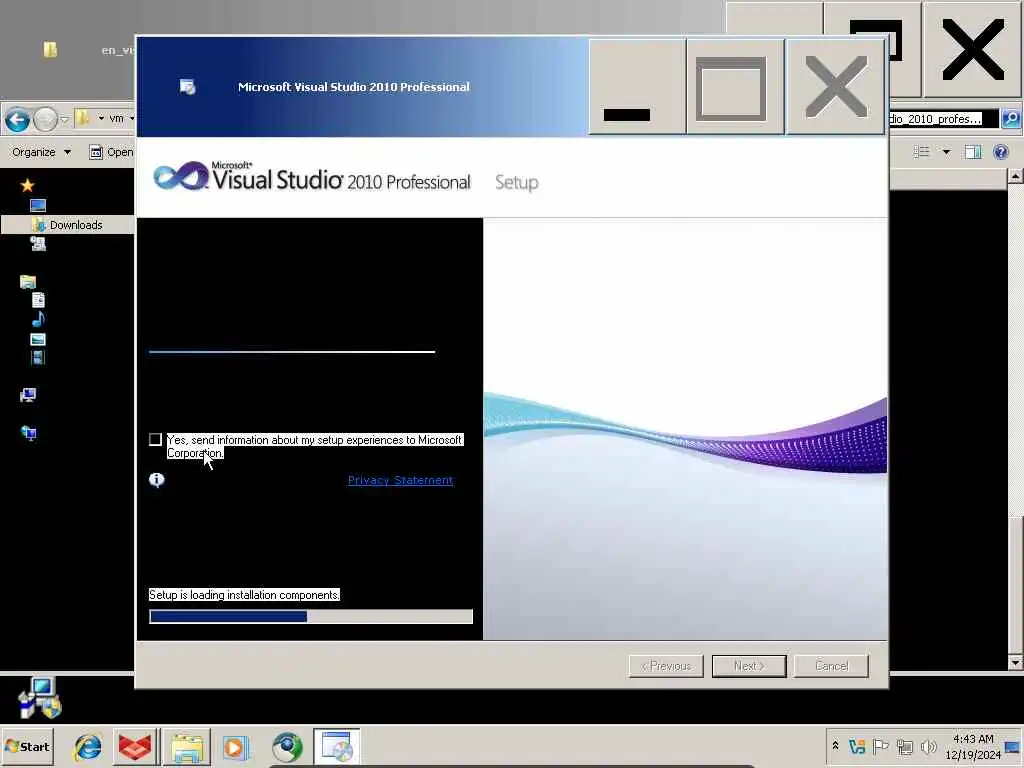This screenshot has height=768, width=1024.
Task: Click the folder icon in Explorer titlebar
Action: coord(50,50)
